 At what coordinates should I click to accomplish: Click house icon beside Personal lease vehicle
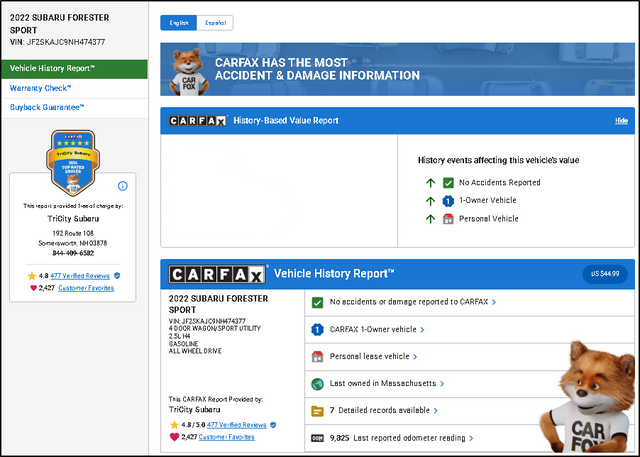coord(317,357)
